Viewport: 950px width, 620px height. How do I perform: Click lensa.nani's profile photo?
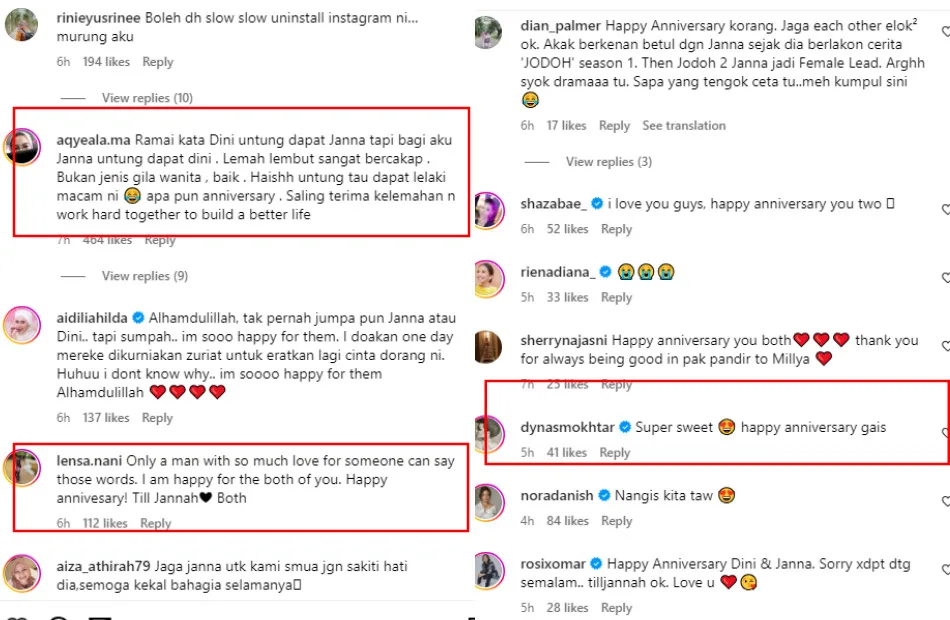(x=22, y=468)
